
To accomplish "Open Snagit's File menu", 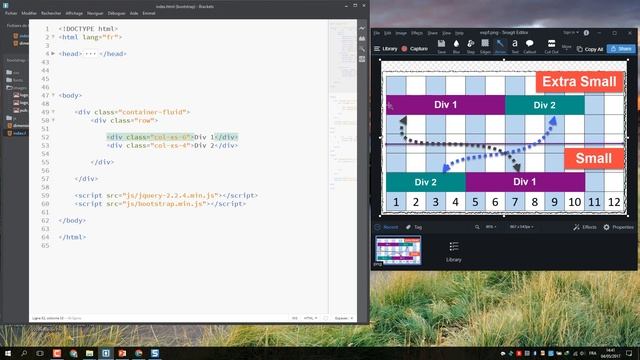I will 377,33.
